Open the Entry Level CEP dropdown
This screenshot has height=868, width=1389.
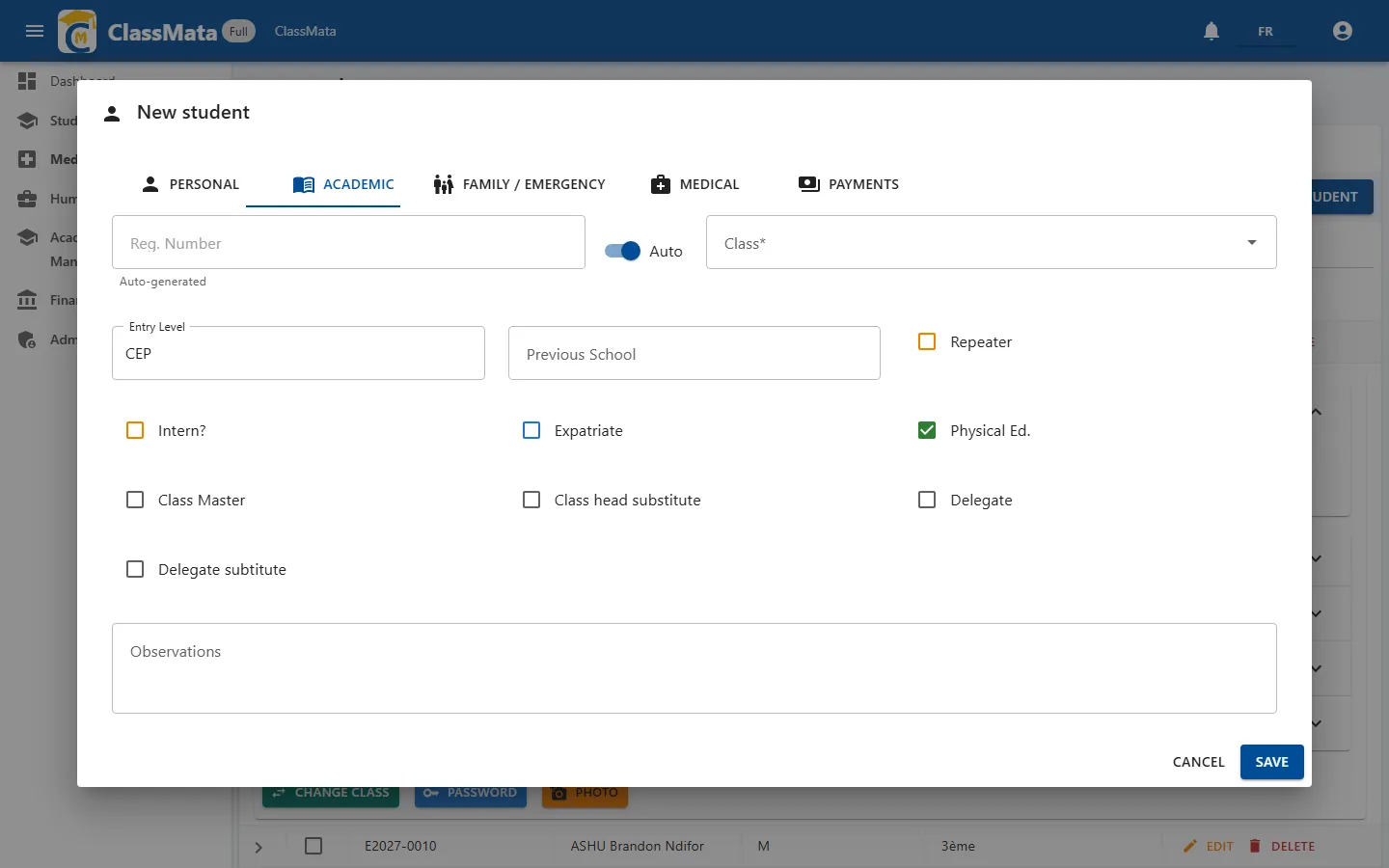click(x=298, y=353)
